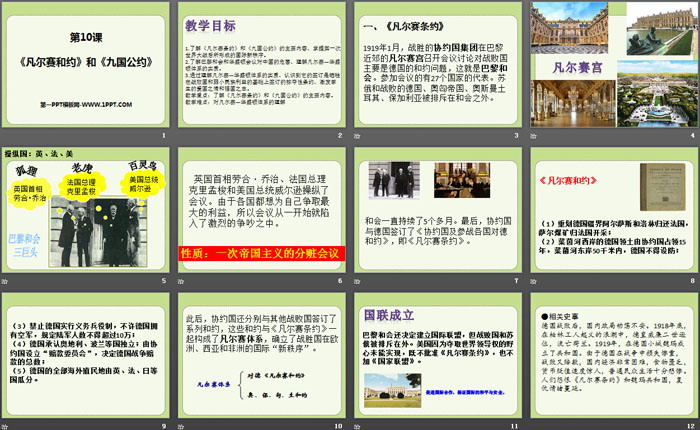
Task: Select the 国联成立 slide
Action: point(438,355)
